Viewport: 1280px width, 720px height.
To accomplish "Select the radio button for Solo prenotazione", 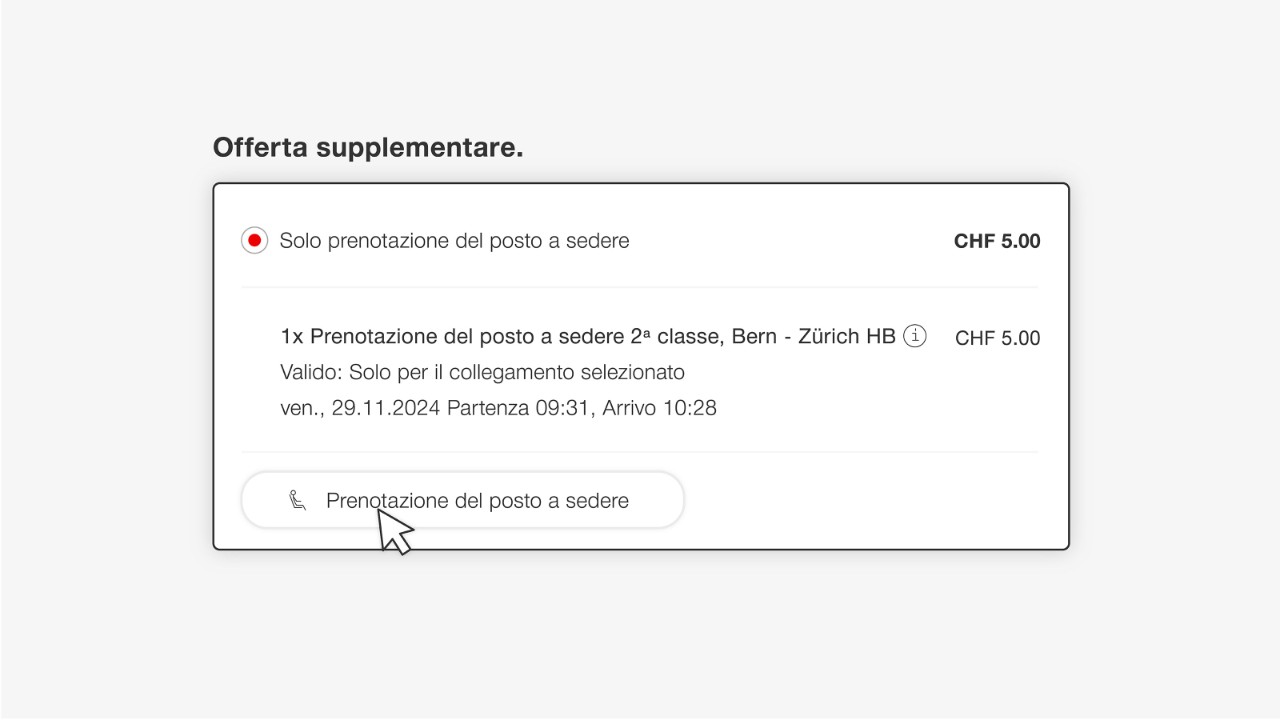I will coord(254,240).
